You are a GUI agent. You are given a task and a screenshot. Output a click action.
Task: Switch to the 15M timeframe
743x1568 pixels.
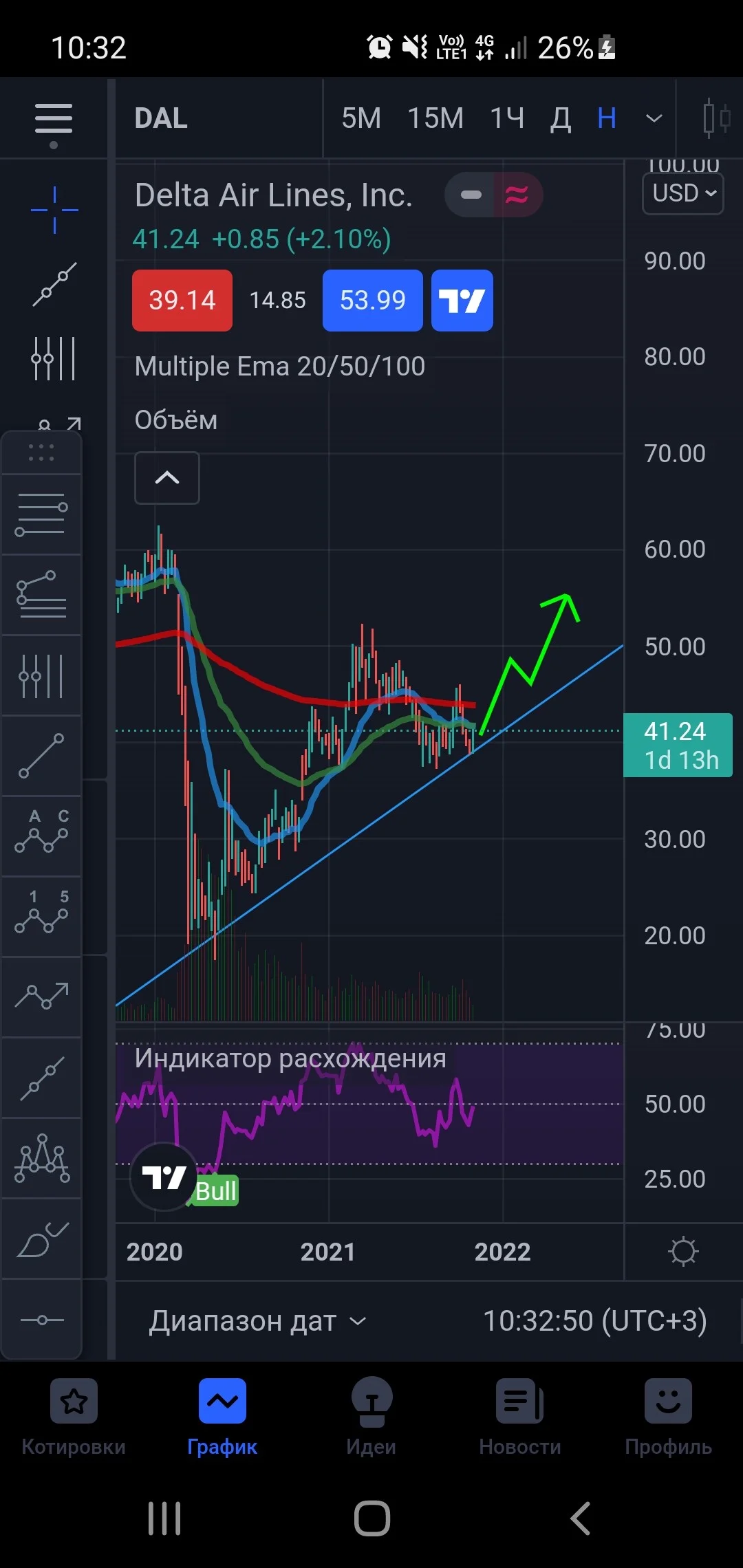point(435,118)
